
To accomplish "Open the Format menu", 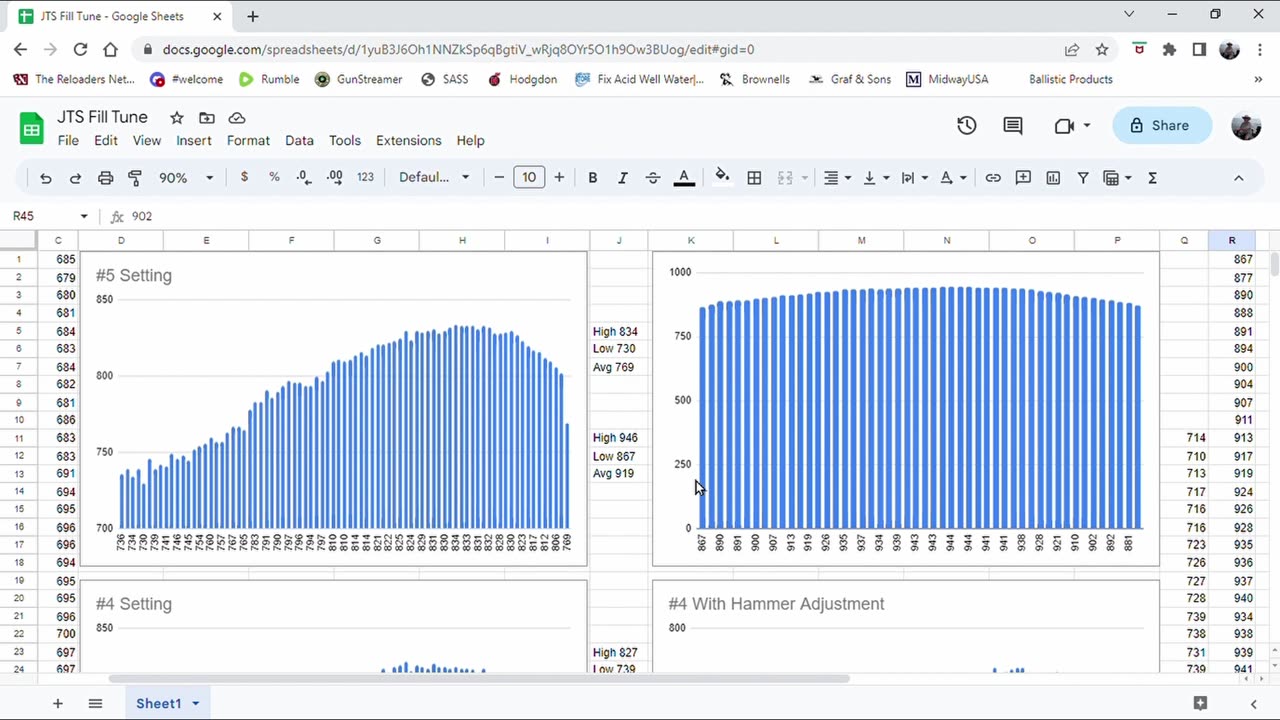I will tap(248, 141).
